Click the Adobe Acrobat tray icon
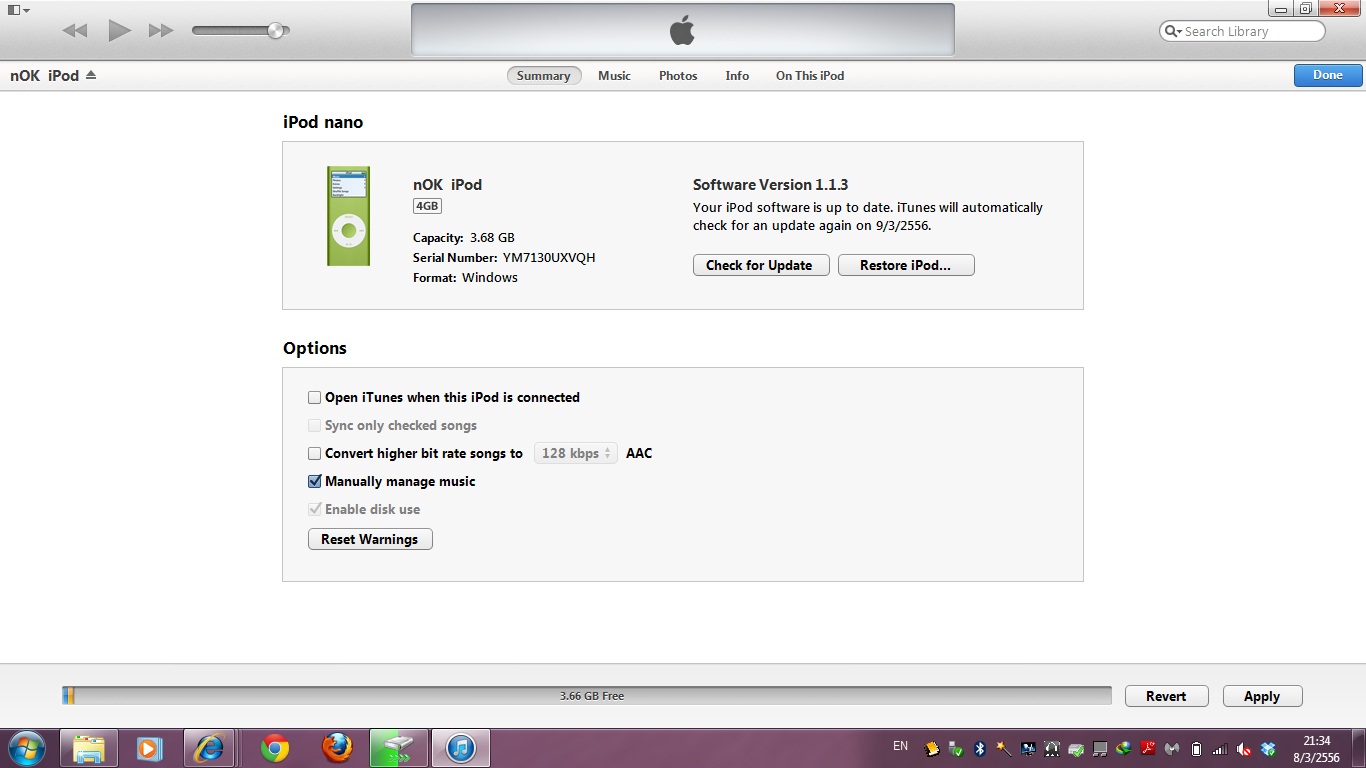1366x768 pixels. pyautogui.click(x=1149, y=748)
